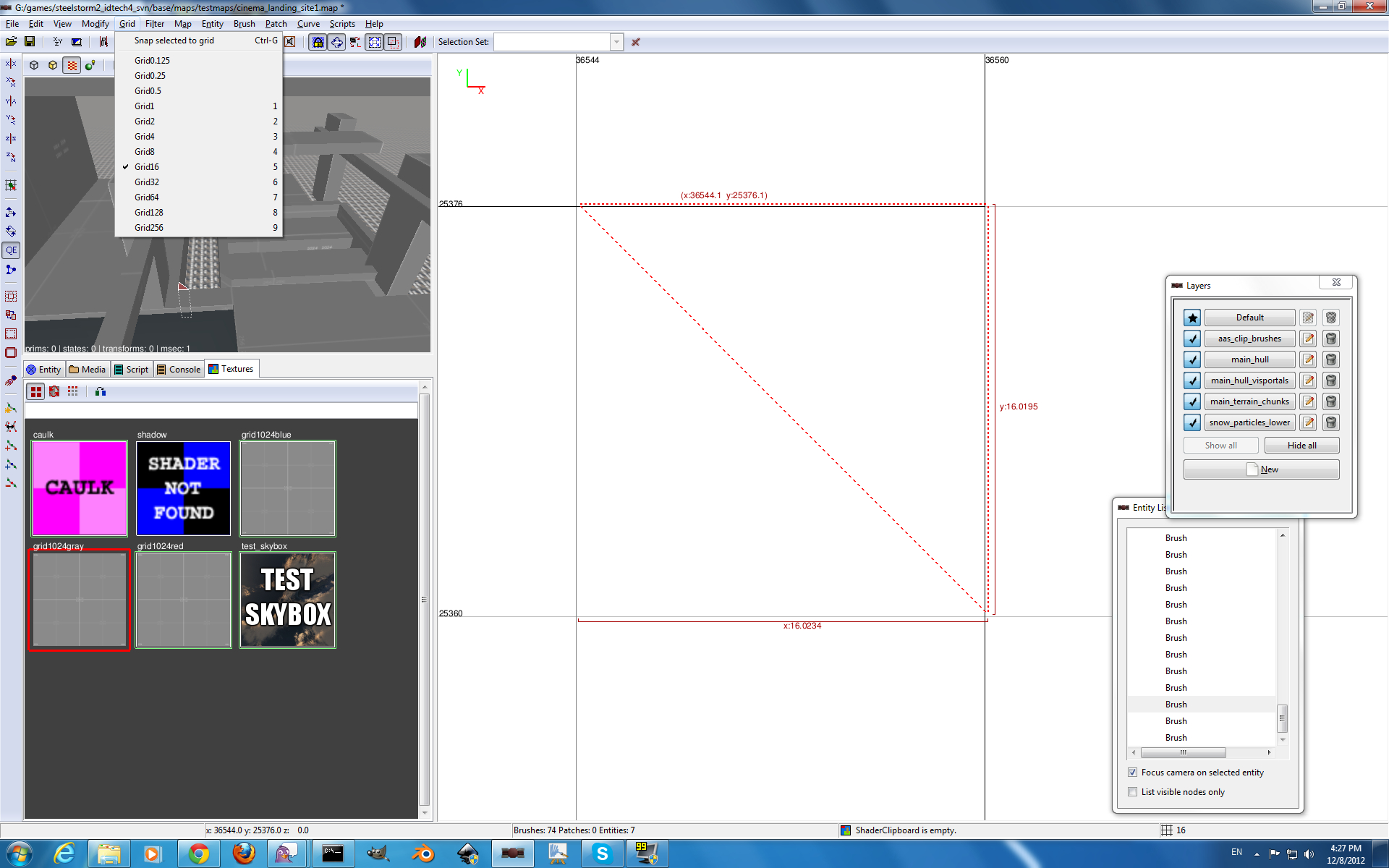Screen dimensions: 1389x868
Task: Open Blender from the taskbar
Action: click(x=423, y=854)
